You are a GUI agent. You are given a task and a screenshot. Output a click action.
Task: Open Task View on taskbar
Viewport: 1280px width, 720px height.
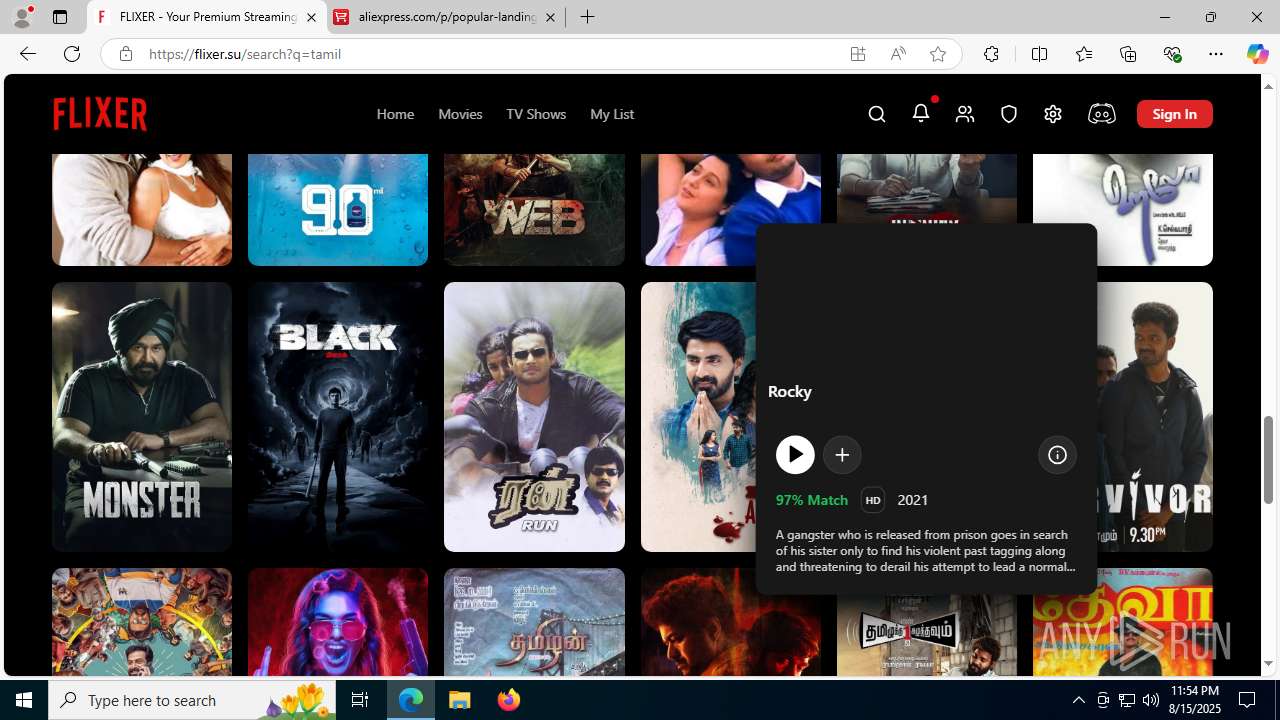coord(360,700)
